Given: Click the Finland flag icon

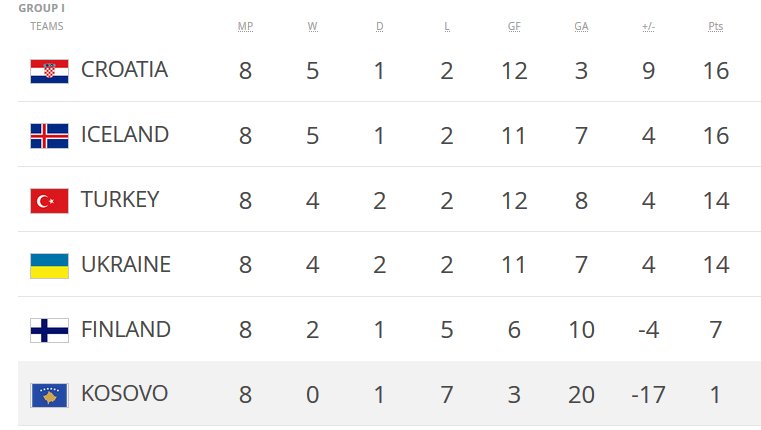Looking at the screenshot, I should [x=49, y=330].
